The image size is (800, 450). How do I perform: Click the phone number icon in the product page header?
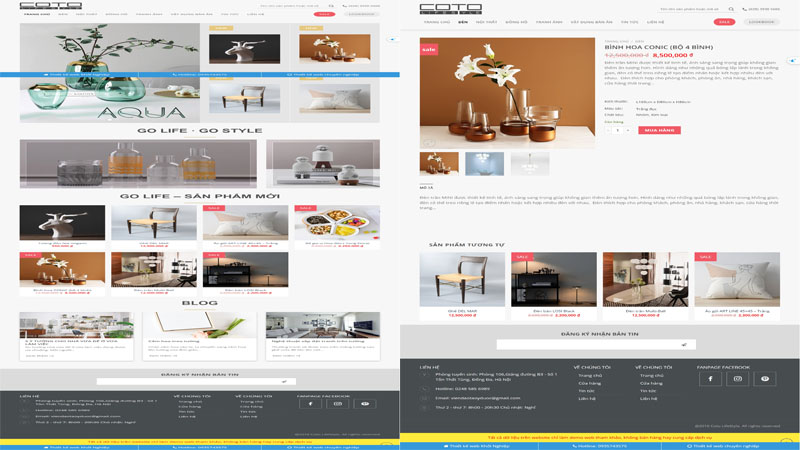(x=744, y=9)
